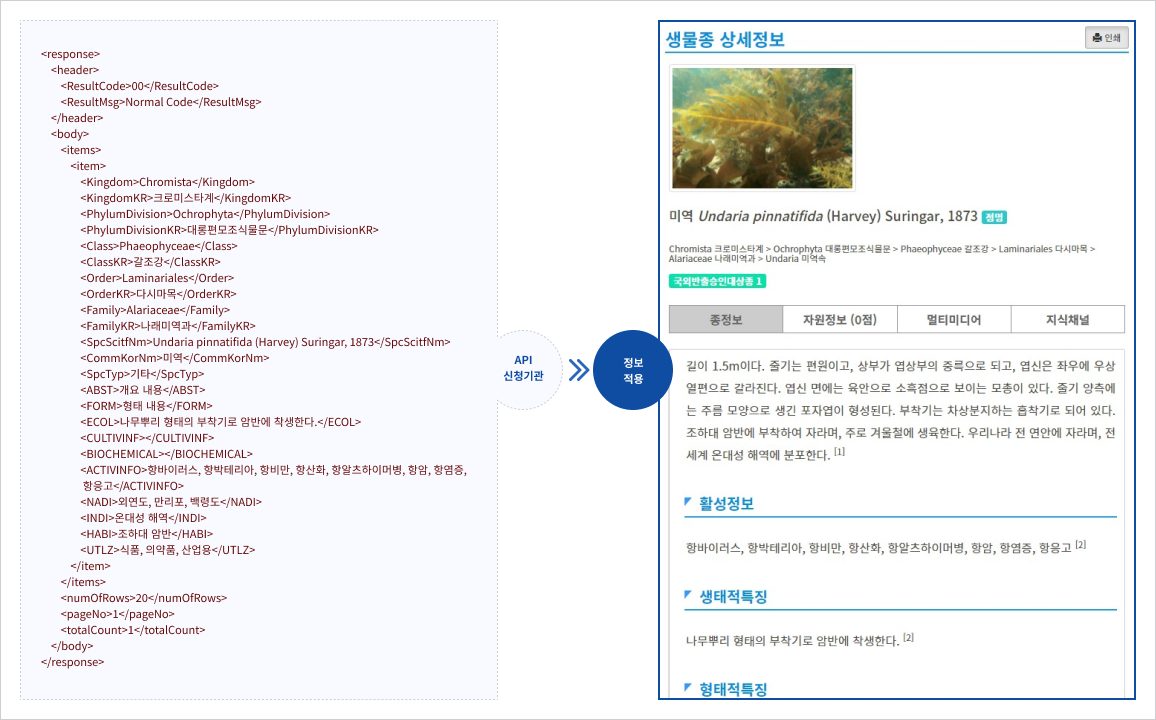Image resolution: width=1156 pixels, height=720 pixels.
Task: Click the <Kingdom>Chromista XML line
Action: [167, 182]
